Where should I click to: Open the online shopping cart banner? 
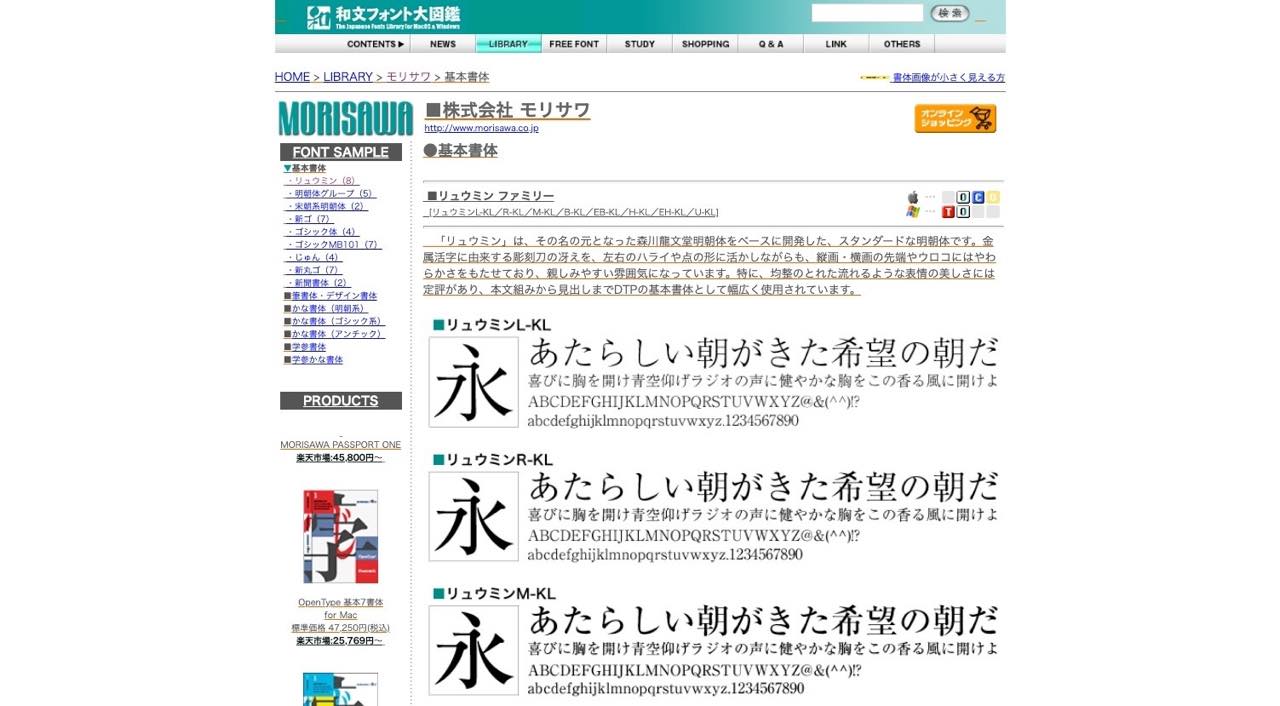(x=955, y=118)
